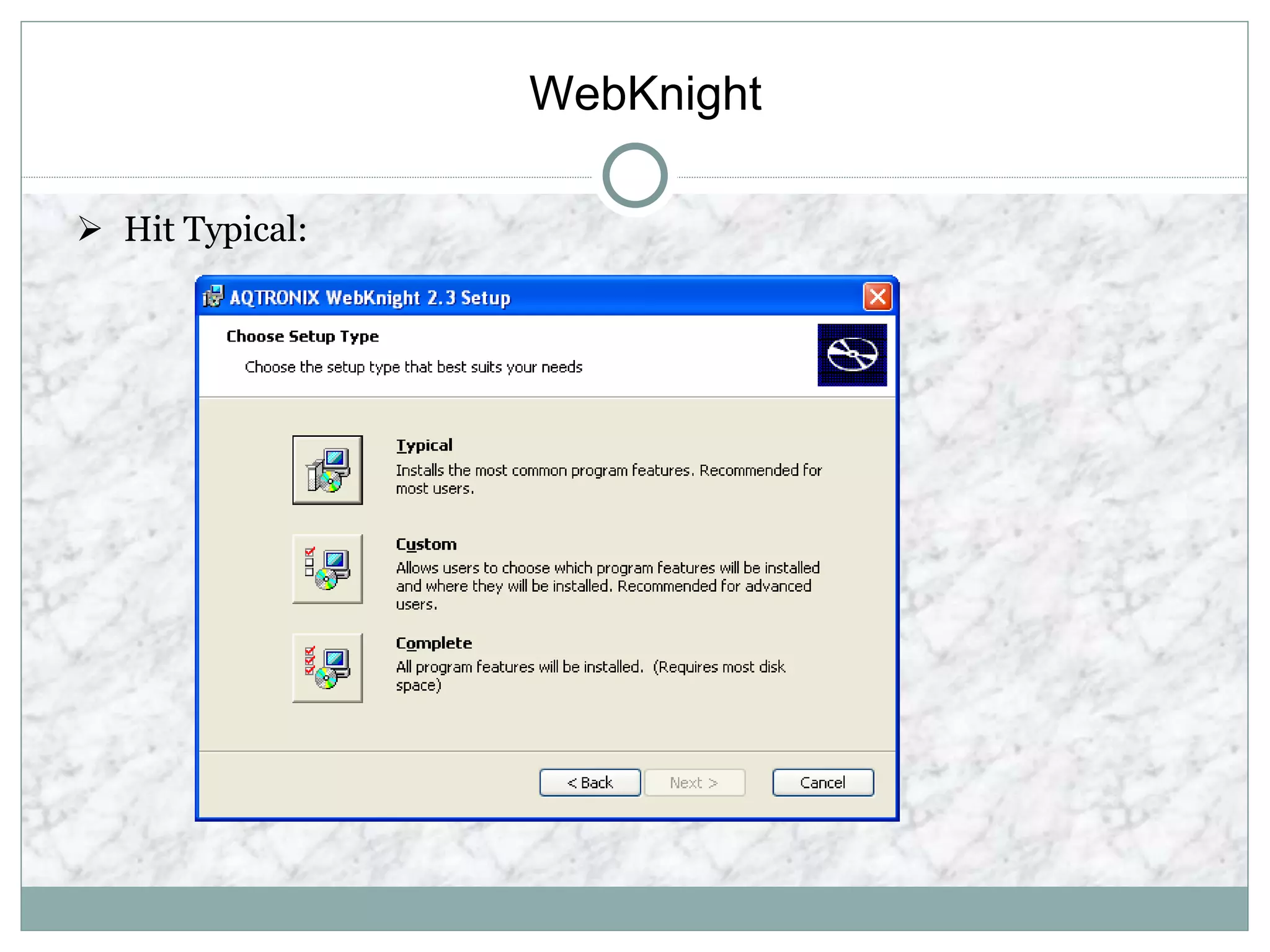Click the 'Hit Typical:' bullet text
This screenshot has width=1270, height=952.
coord(215,230)
